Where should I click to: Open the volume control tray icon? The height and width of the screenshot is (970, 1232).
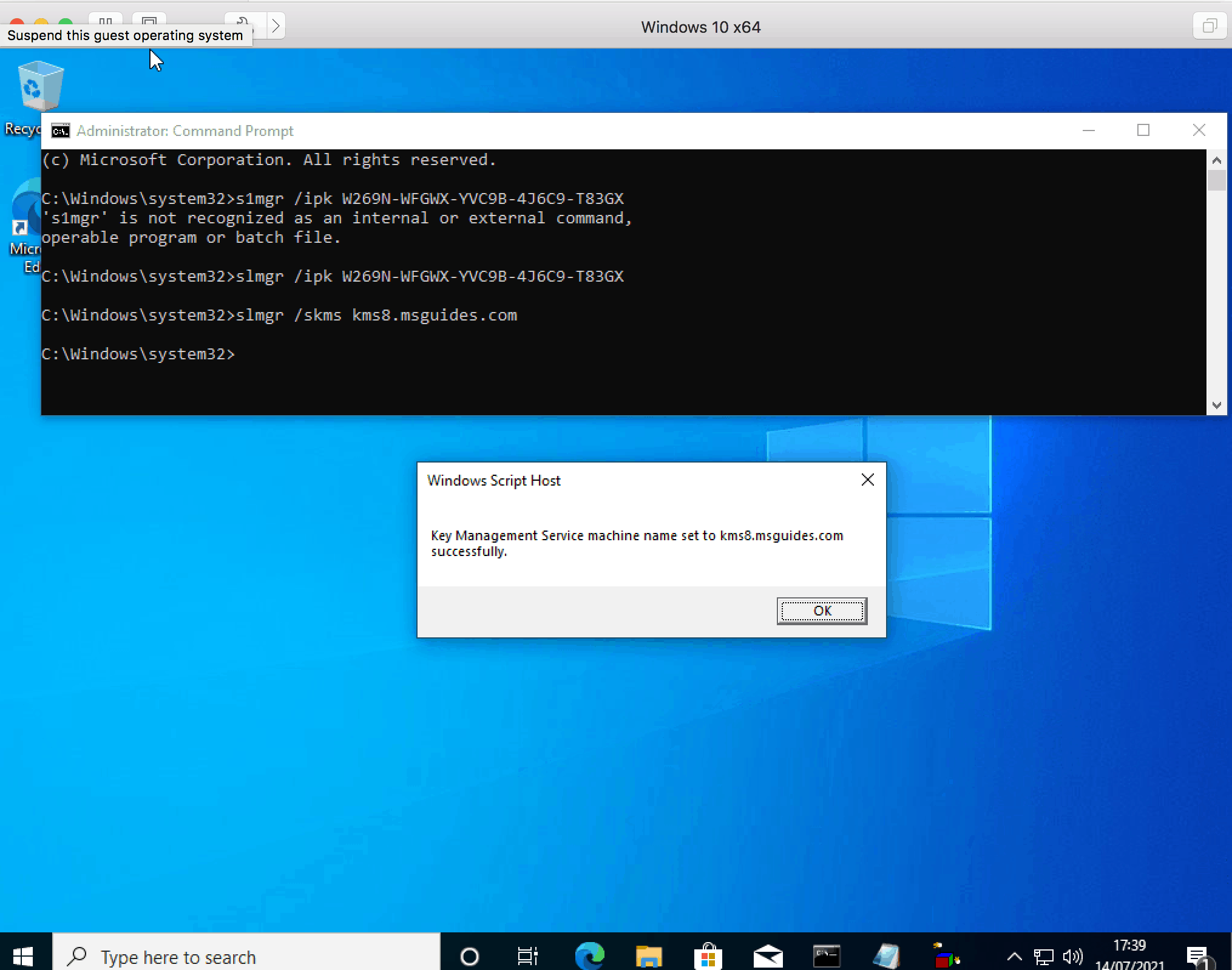click(x=1072, y=957)
